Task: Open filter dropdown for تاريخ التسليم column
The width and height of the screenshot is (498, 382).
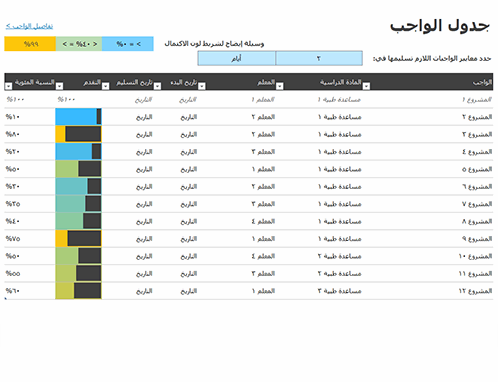Action: [105, 86]
